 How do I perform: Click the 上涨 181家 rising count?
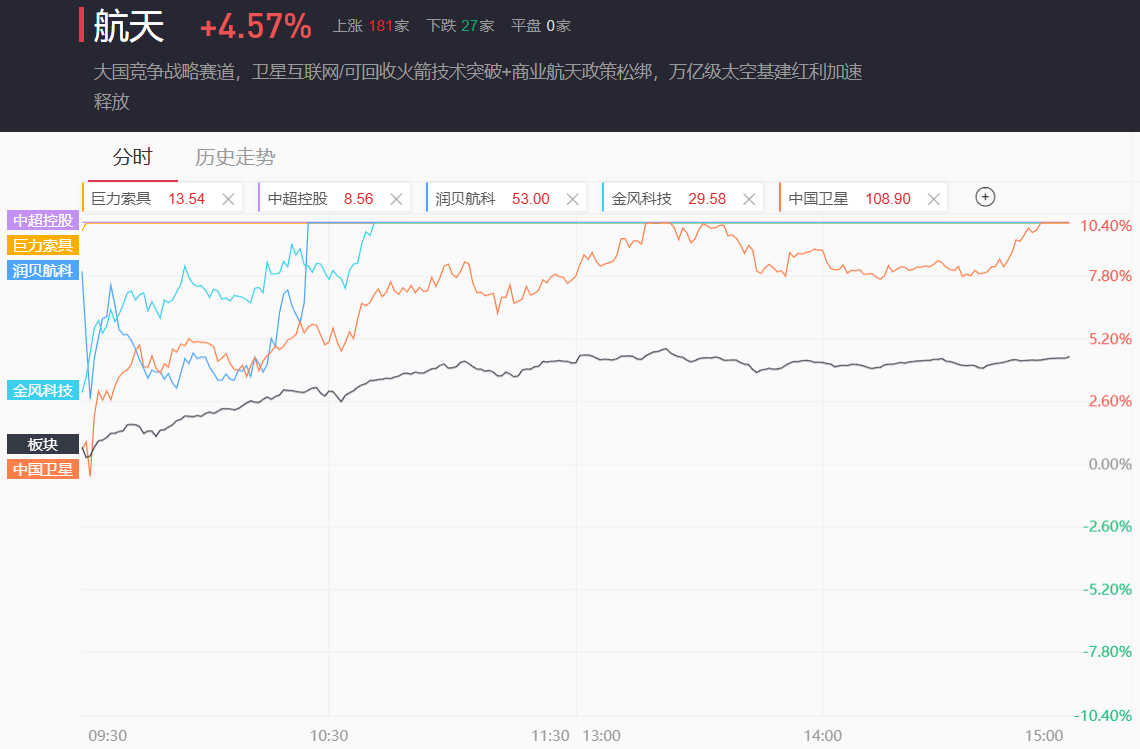[x=371, y=26]
